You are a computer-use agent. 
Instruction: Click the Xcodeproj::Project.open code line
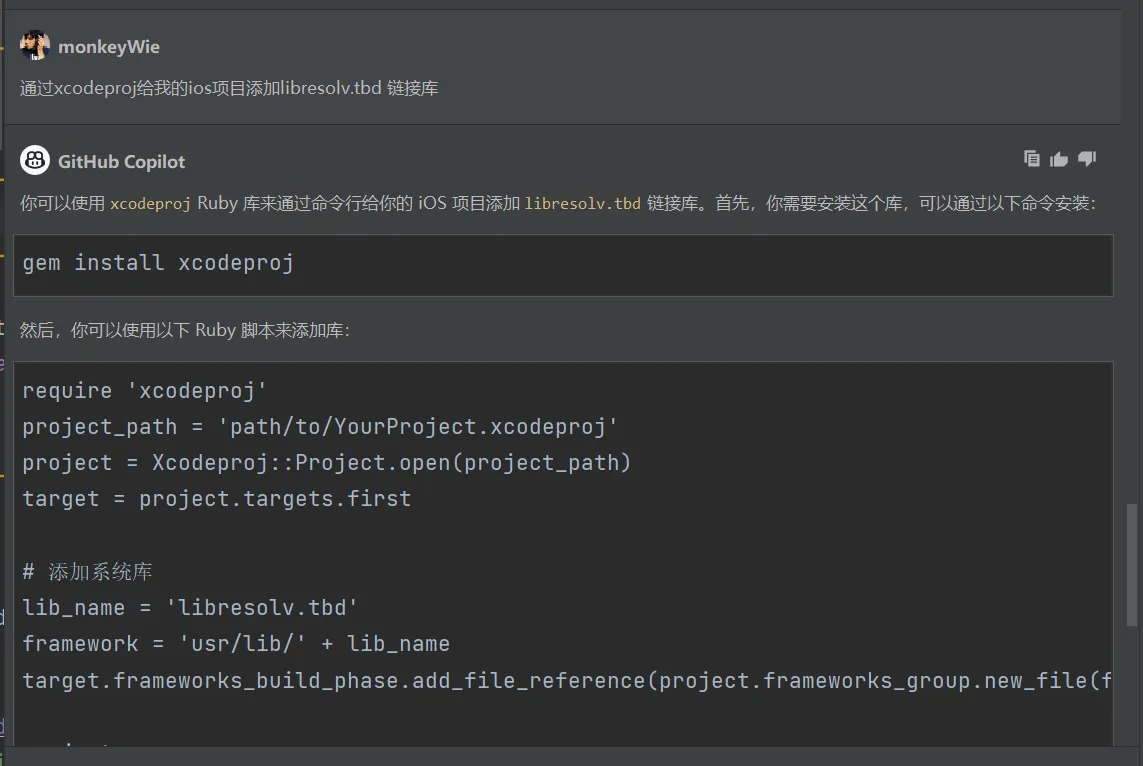click(327, 463)
